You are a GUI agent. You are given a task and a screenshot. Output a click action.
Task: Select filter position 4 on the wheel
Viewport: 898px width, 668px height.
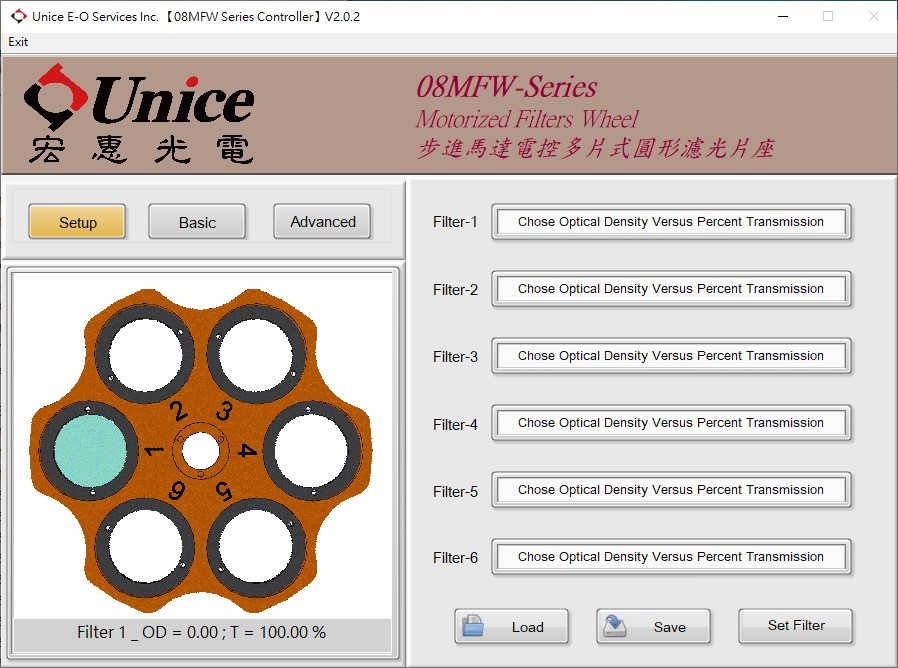click(x=311, y=451)
